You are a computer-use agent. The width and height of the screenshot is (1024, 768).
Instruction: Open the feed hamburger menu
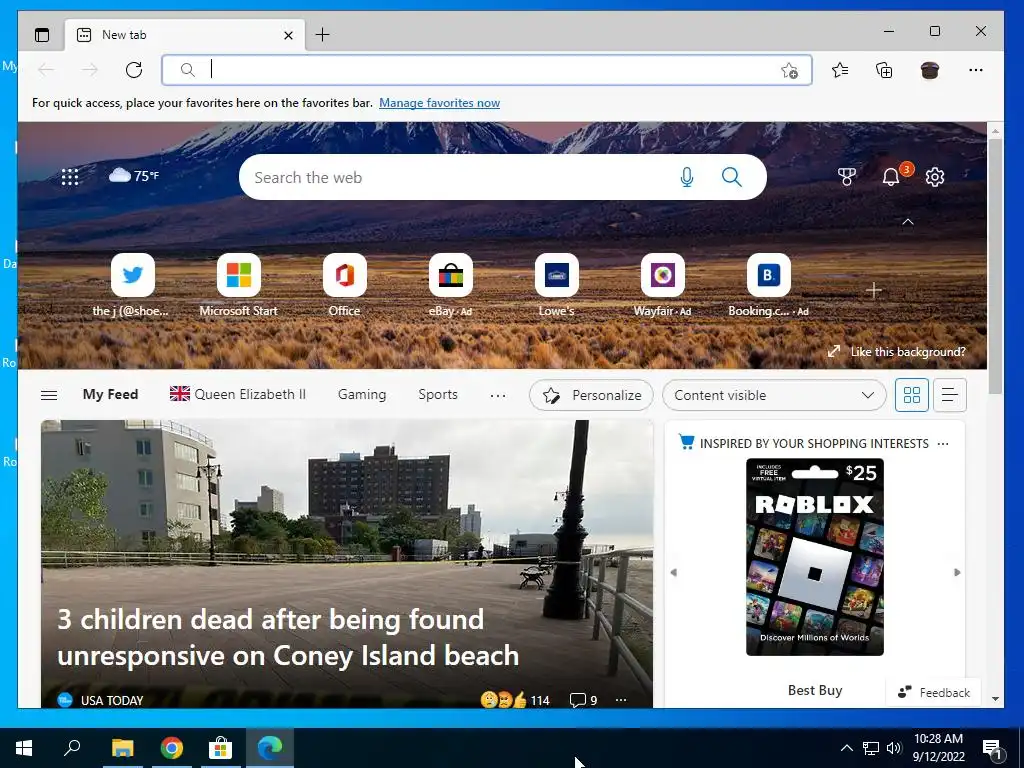pos(49,395)
